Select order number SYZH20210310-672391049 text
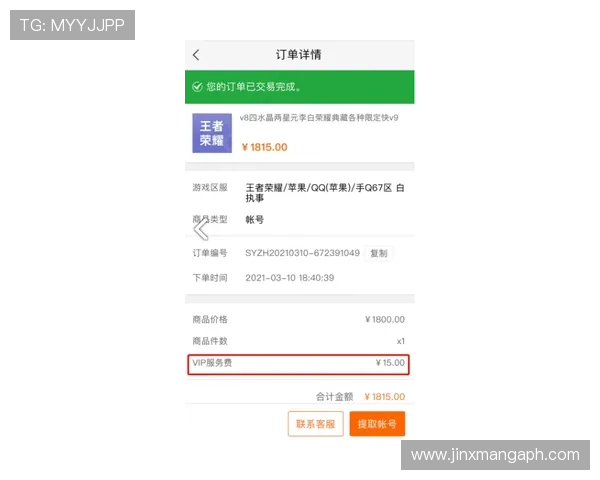The width and height of the screenshot is (600, 480). tap(302, 253)
